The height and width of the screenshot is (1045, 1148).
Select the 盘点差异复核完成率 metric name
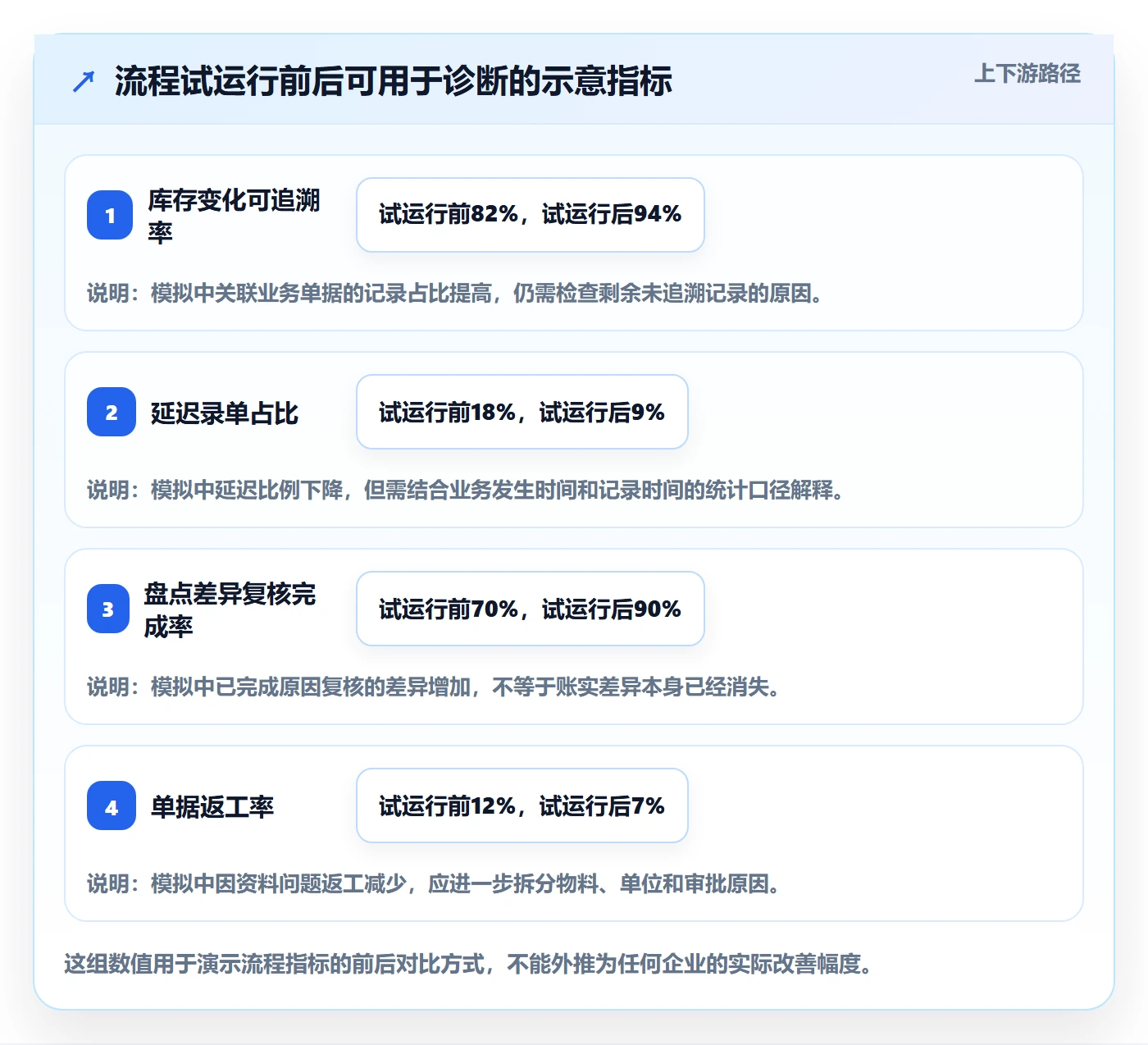[230, 609]
